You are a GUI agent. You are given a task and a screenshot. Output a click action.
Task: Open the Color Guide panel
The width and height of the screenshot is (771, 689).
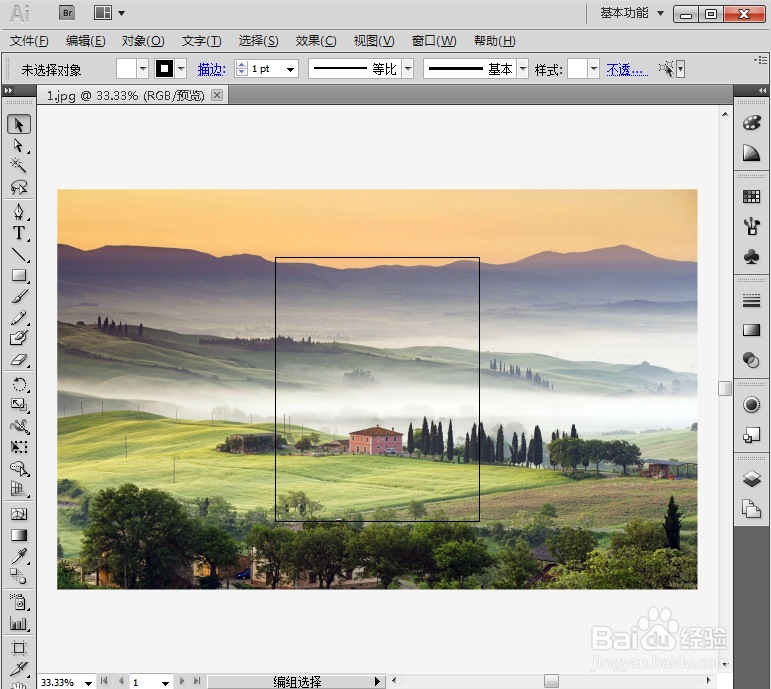(x=751, y=153)
